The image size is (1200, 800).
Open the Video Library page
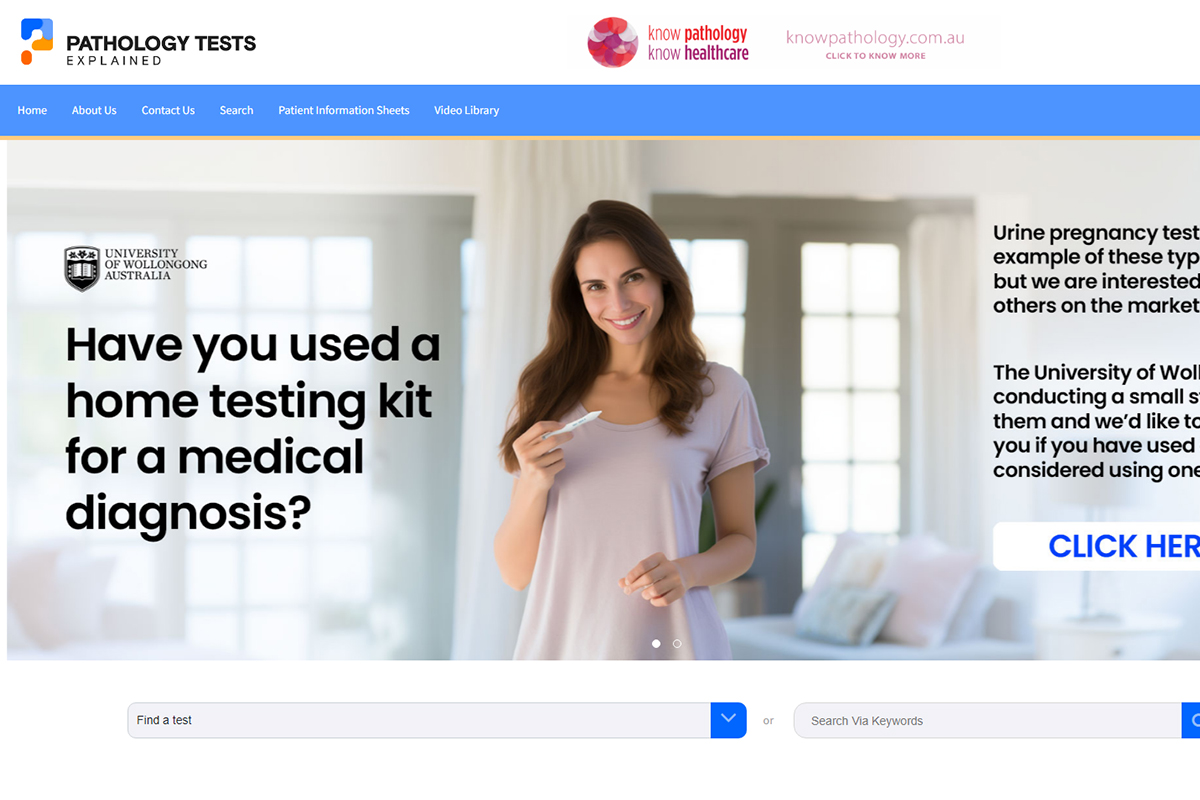[x=466, y=110]
